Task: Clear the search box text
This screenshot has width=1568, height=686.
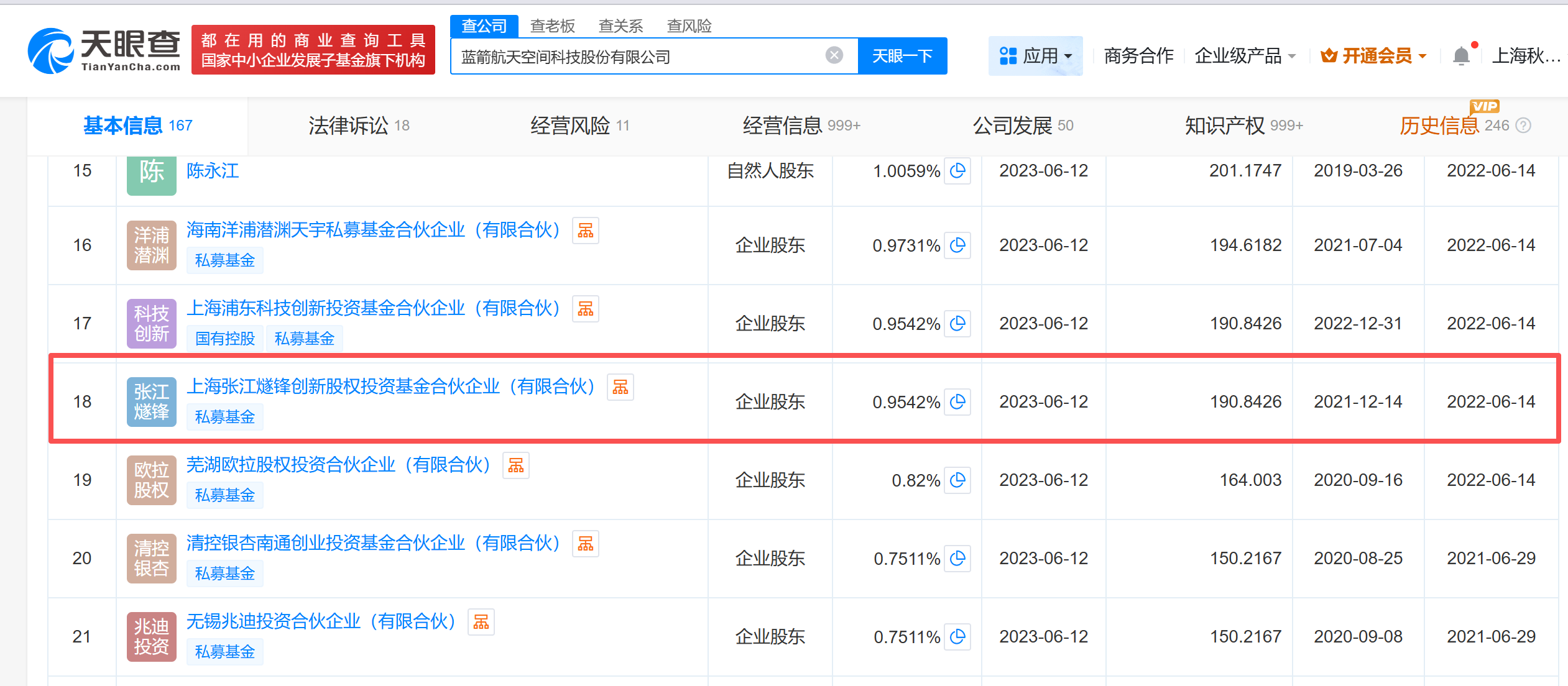Action: pos(834,56)
